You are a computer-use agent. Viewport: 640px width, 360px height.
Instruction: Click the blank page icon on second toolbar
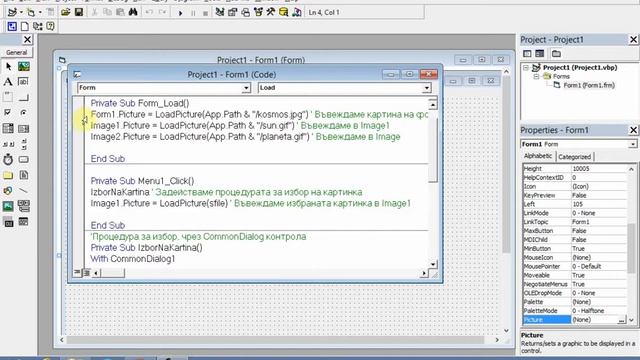(24, 27)
